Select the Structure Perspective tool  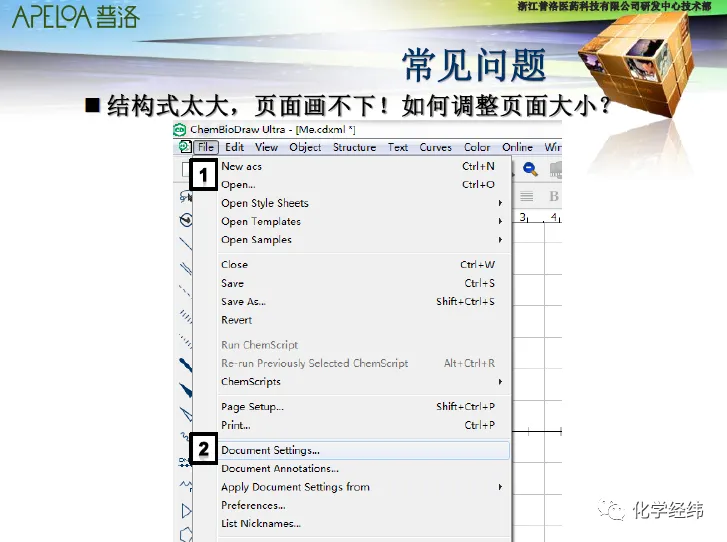tap(186, 219)
